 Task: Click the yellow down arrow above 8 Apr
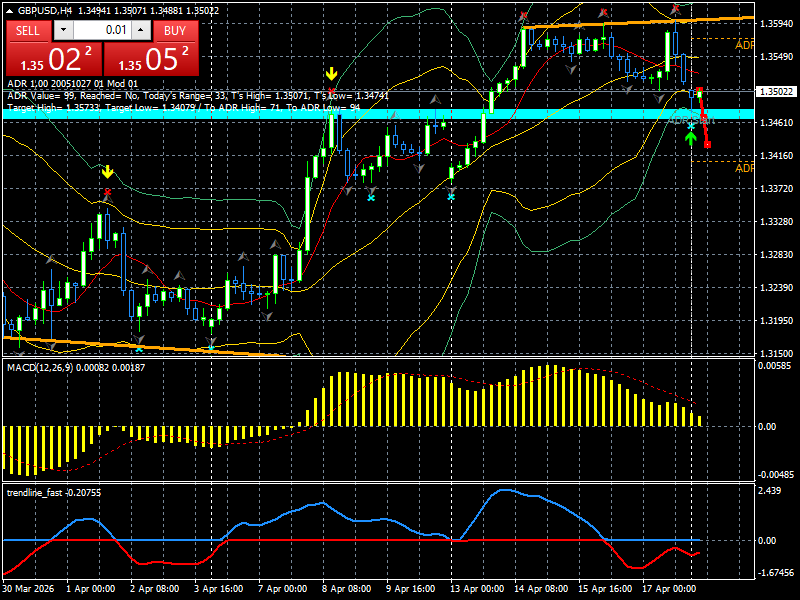pyautogui.click(x=332, y=74)
